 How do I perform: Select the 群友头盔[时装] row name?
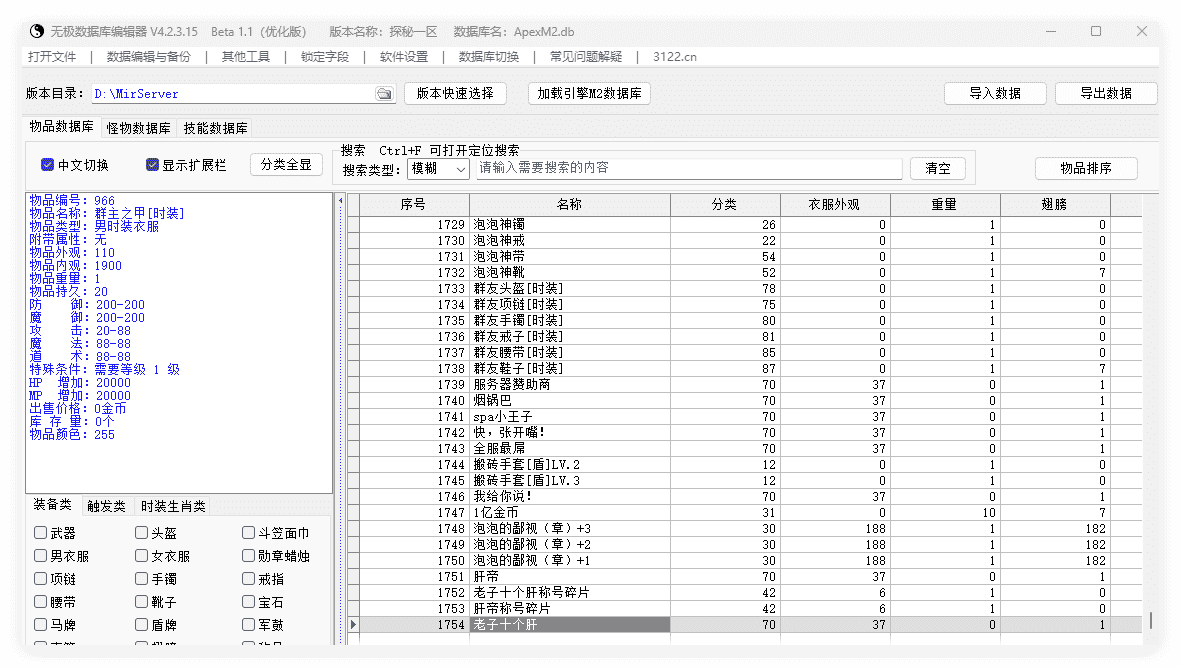click(x=569, y=288)
